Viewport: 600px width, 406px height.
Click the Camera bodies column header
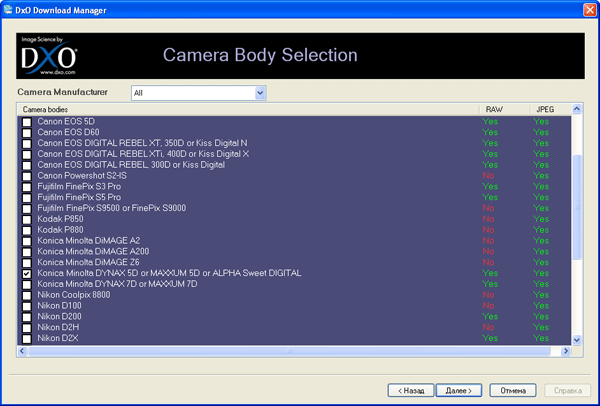click(x=248, y=109)
